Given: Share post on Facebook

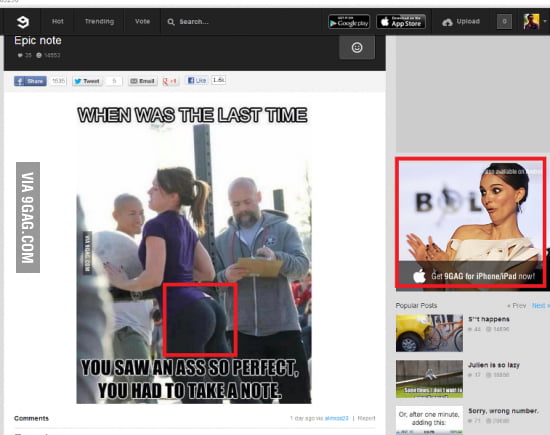Looking at the screenshot, I should (30, 81).
